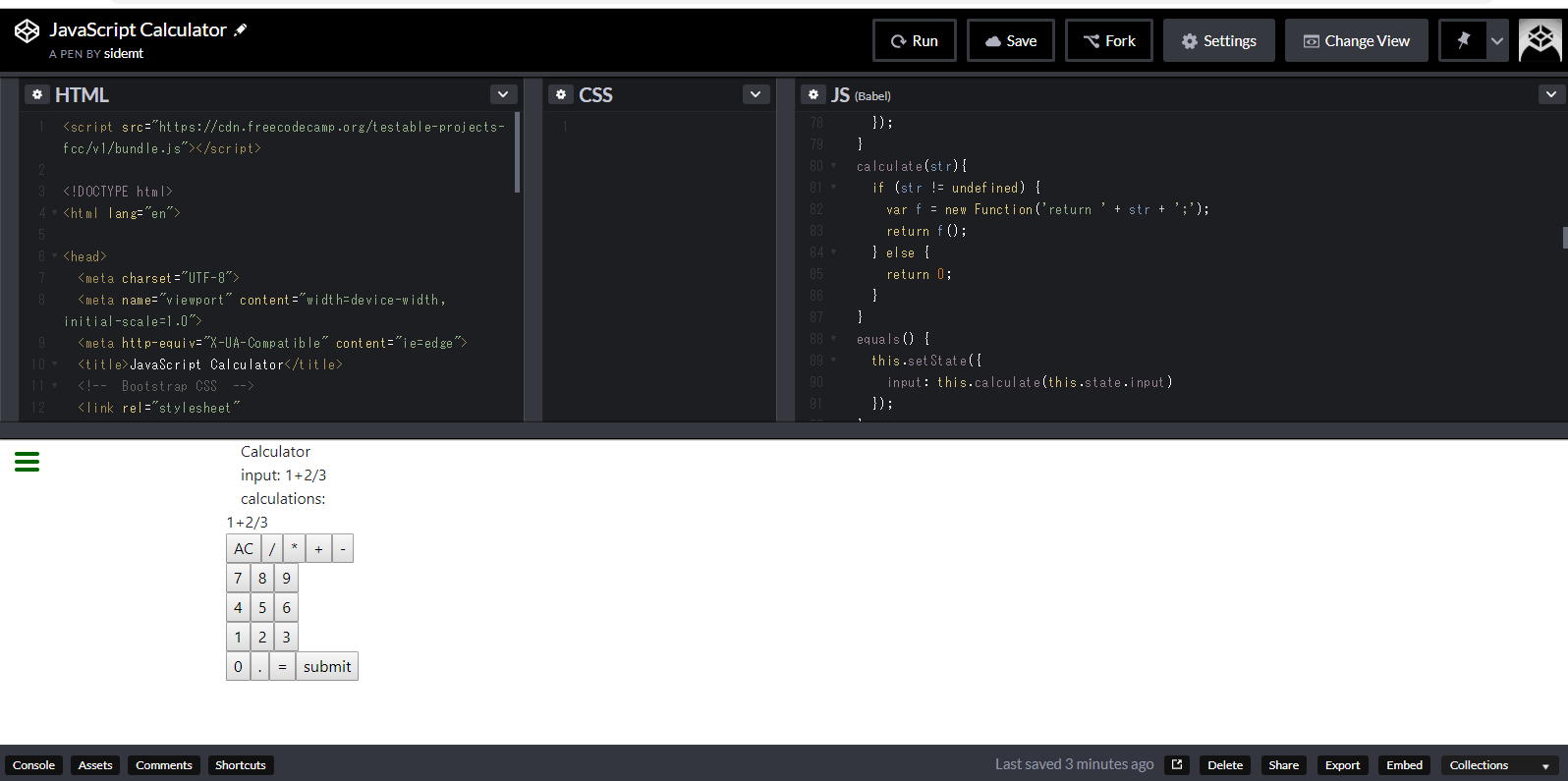
Task: Delete this pen
Action: point(1225,765)
